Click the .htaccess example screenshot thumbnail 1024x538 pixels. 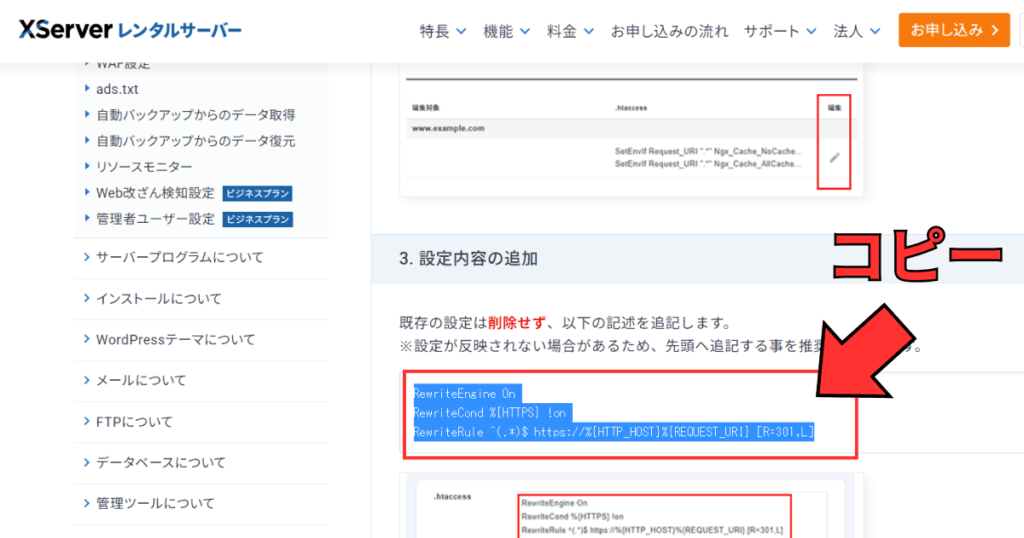(630, 508)
